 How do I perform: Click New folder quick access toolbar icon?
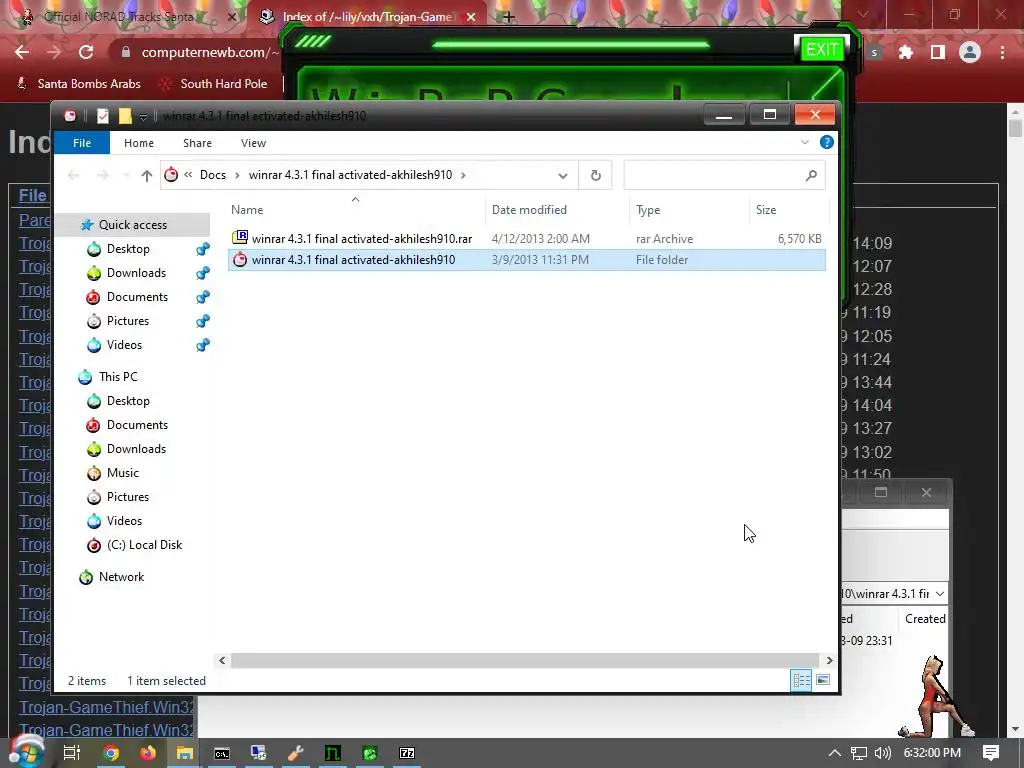(125, 116)
